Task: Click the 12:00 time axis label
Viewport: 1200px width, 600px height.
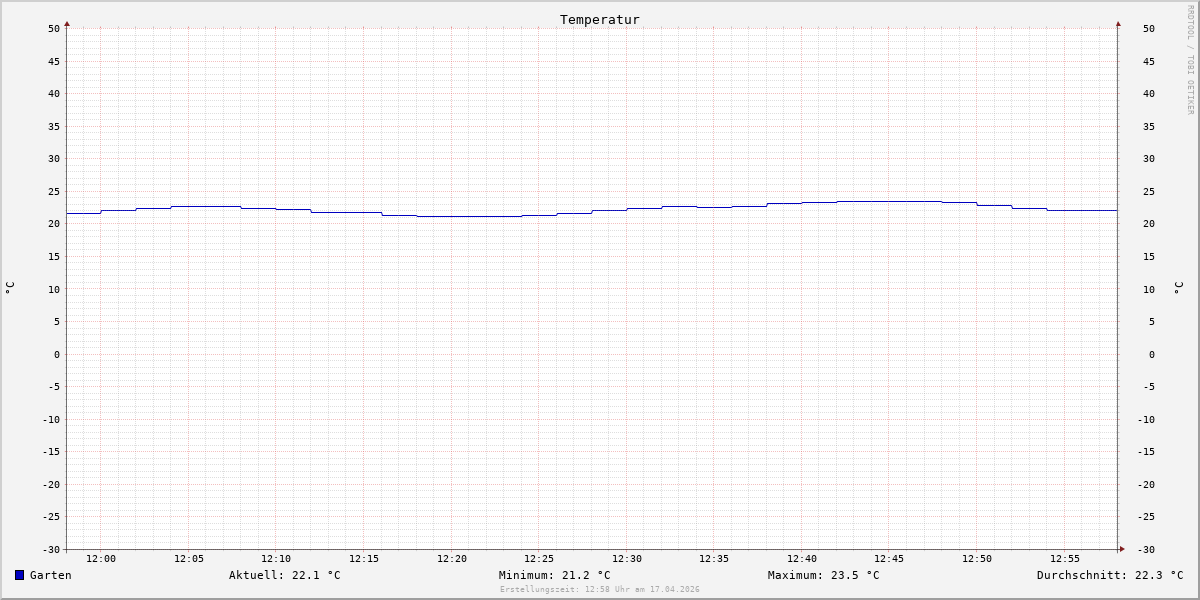Action: (101, 559)
